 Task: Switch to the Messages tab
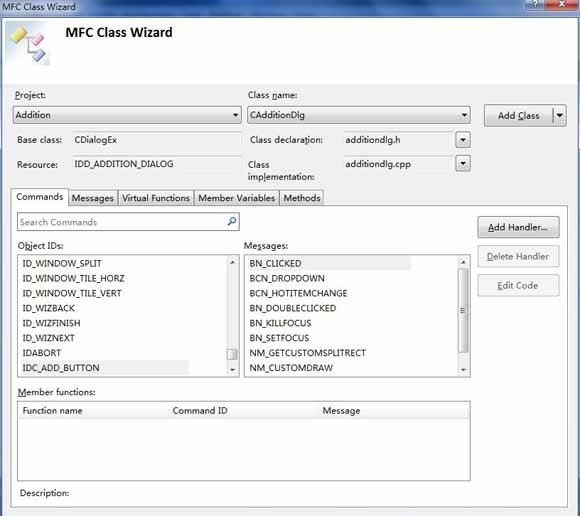pos(93,198)
